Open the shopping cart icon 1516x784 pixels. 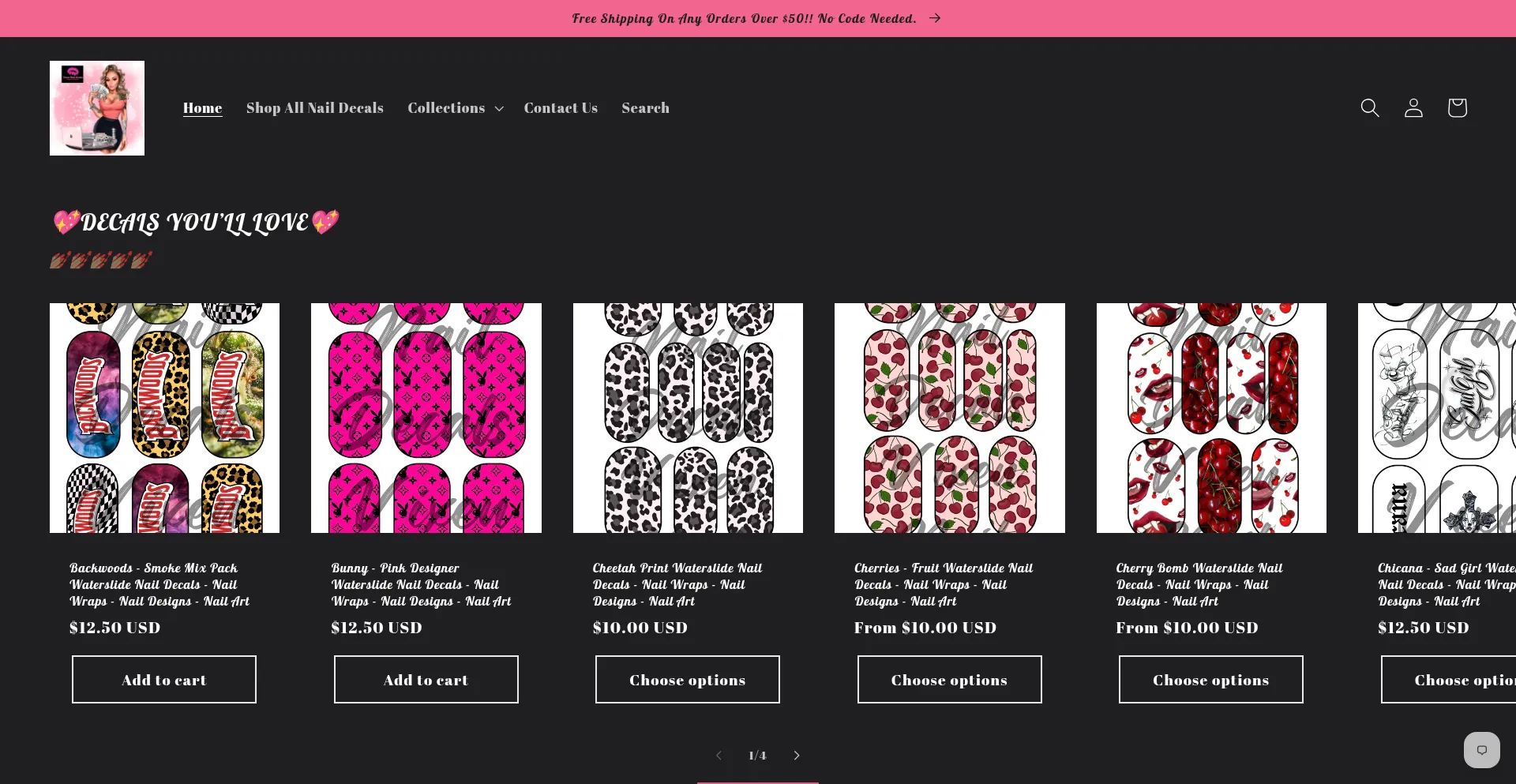pos(1457,107)
